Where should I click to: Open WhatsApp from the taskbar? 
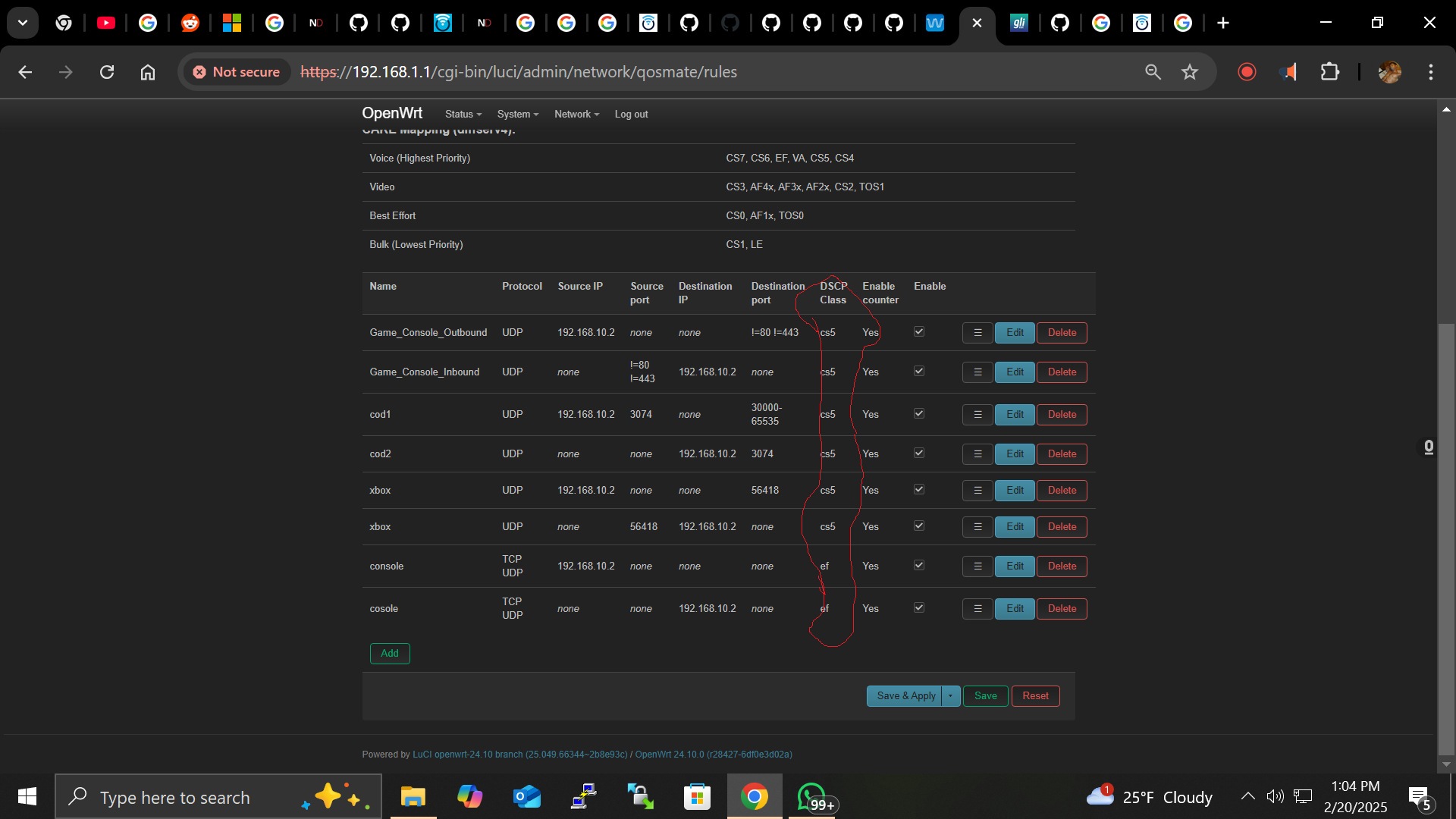click(x=812, y=796)
